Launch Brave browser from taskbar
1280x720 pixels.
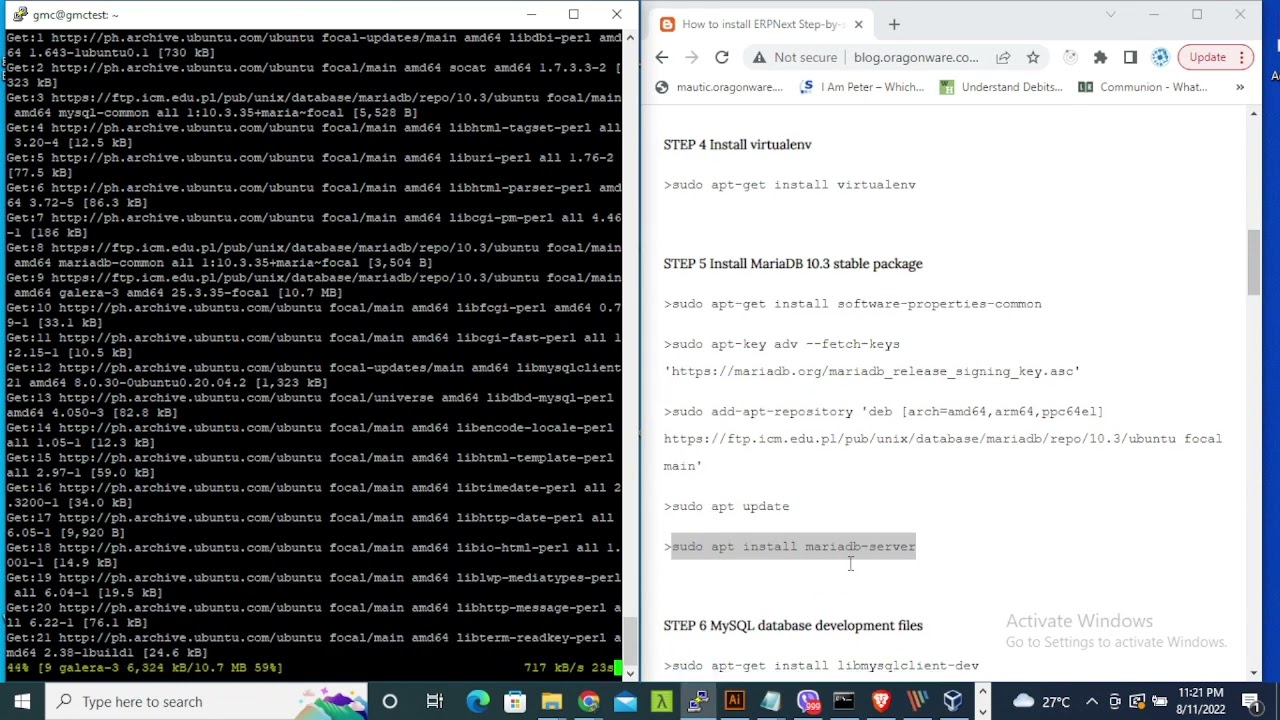coord(880,701)
